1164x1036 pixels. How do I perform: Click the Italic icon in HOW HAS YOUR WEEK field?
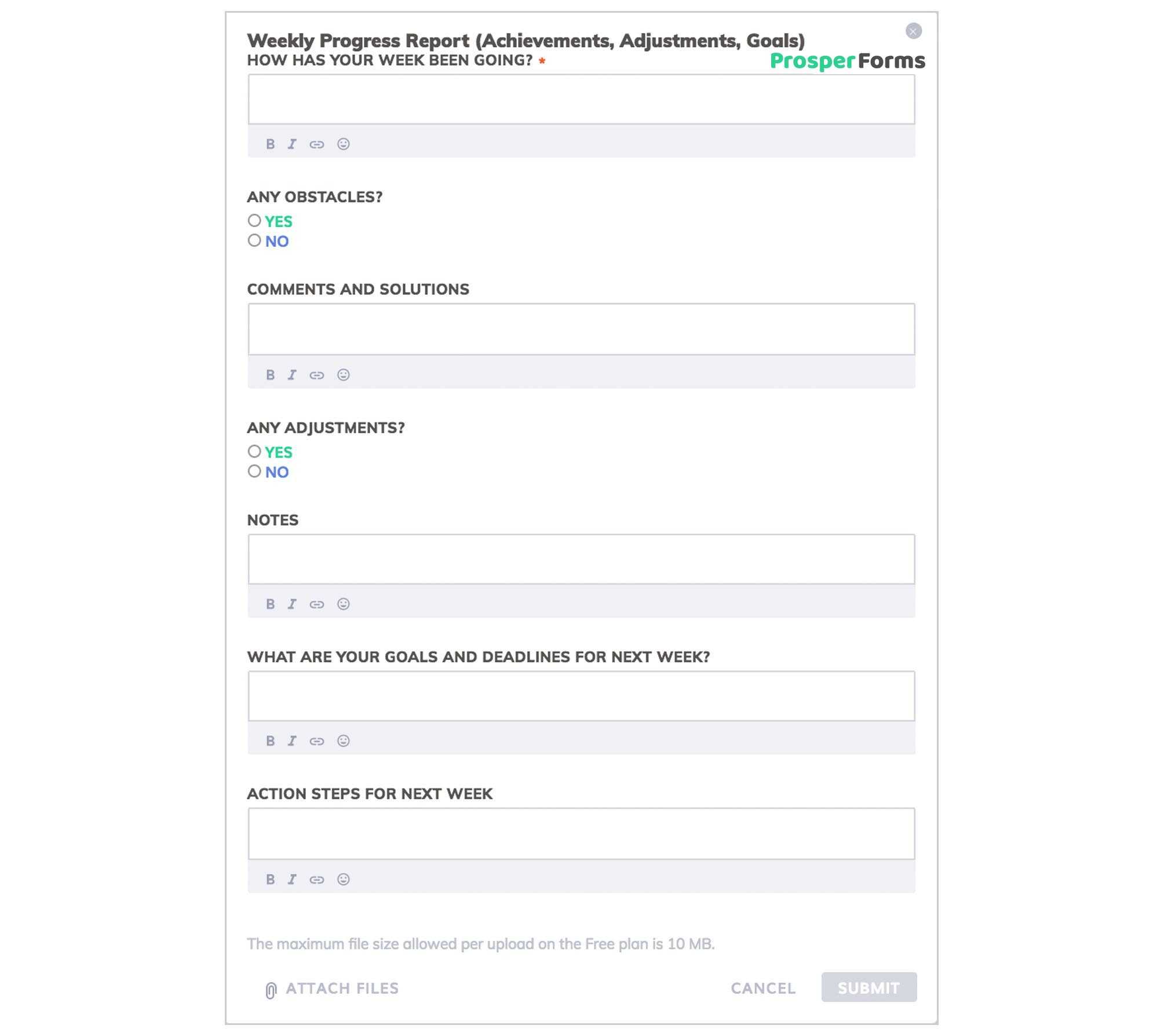pyautogui.click(x=293, y=144)
